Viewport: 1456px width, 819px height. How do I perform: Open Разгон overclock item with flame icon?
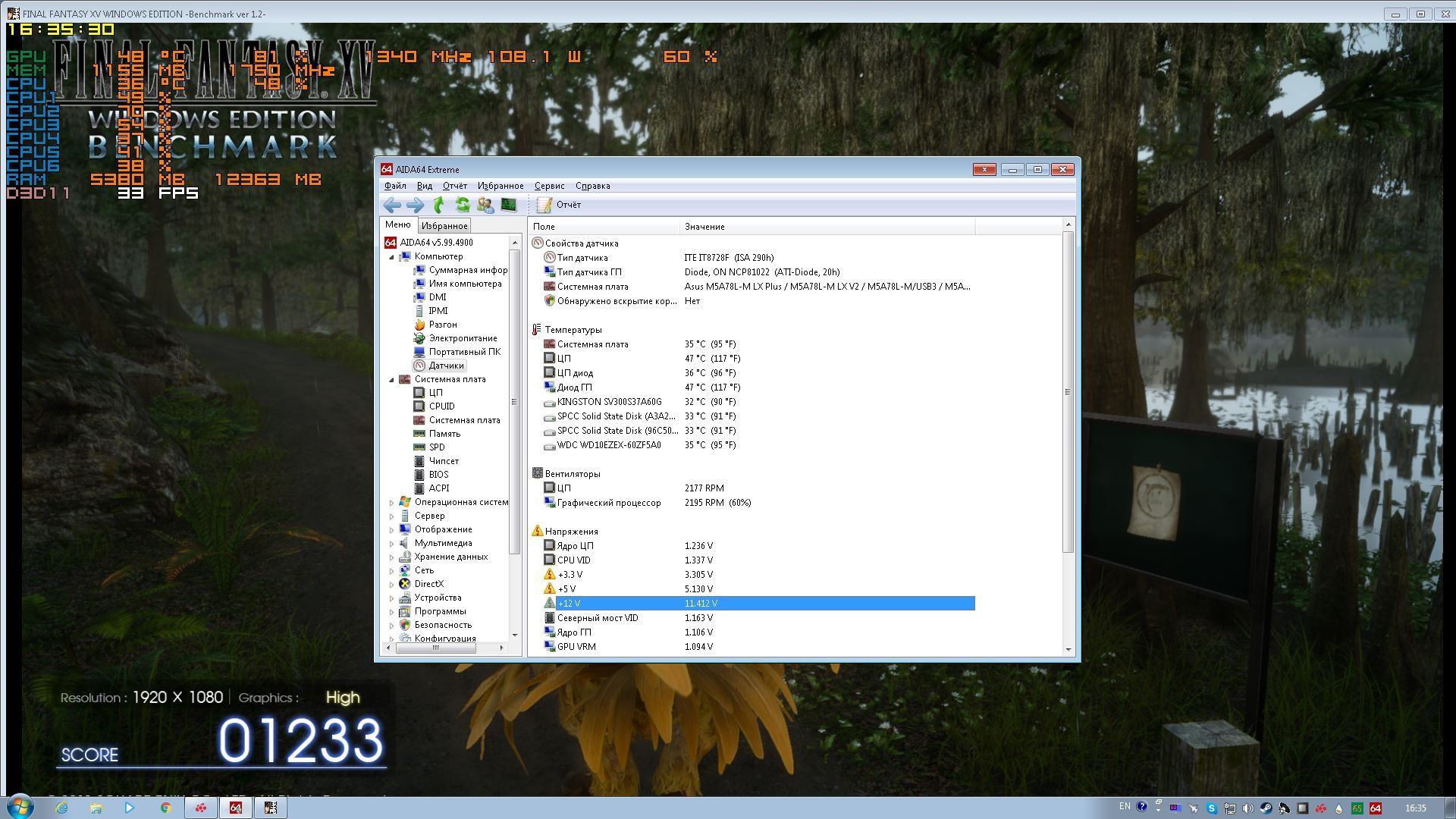(443, 325)
